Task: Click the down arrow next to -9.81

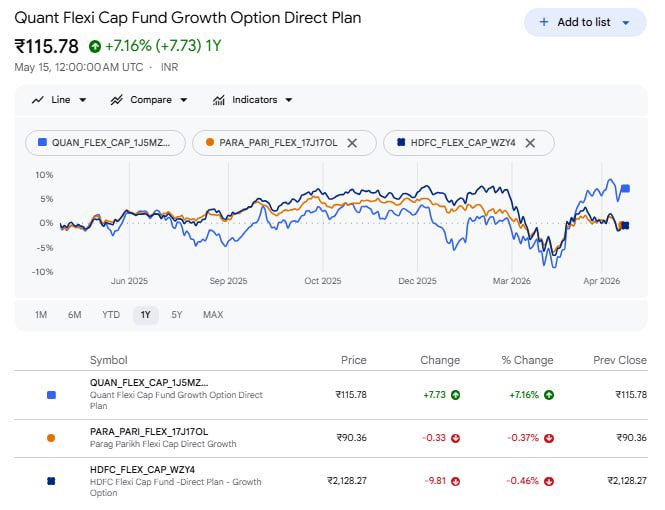Action: click(455, 481)
